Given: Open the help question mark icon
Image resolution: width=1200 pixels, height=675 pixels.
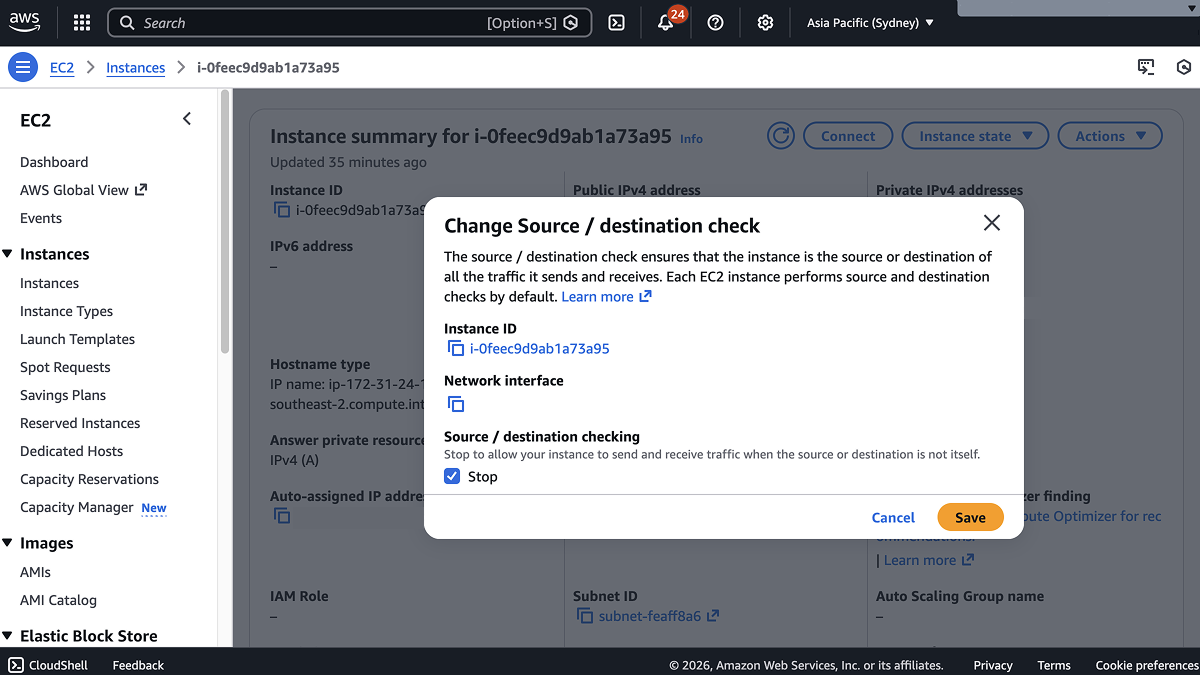Looking at the screenshot, I should (715, 22).
